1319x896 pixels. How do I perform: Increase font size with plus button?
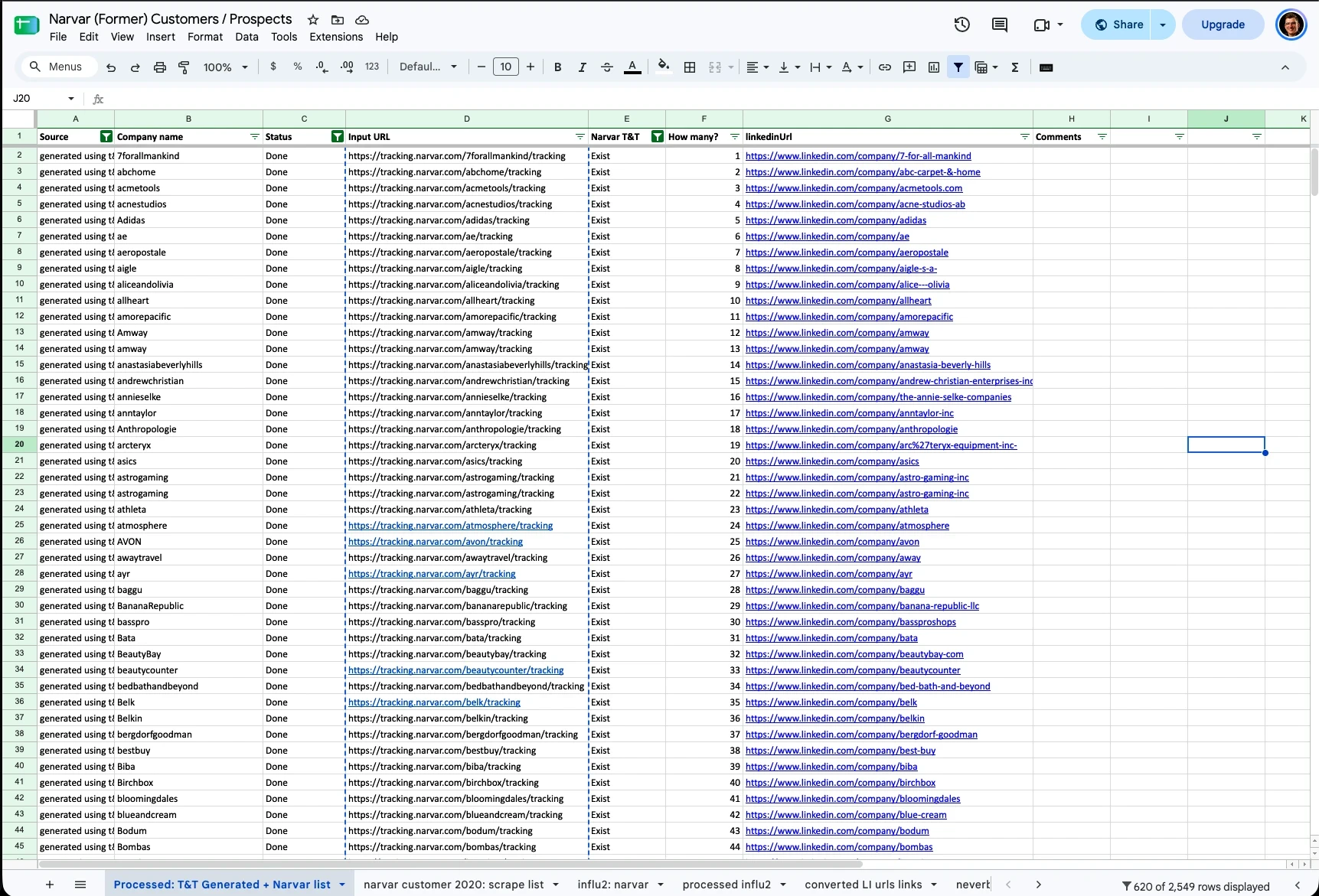[531, 67]
